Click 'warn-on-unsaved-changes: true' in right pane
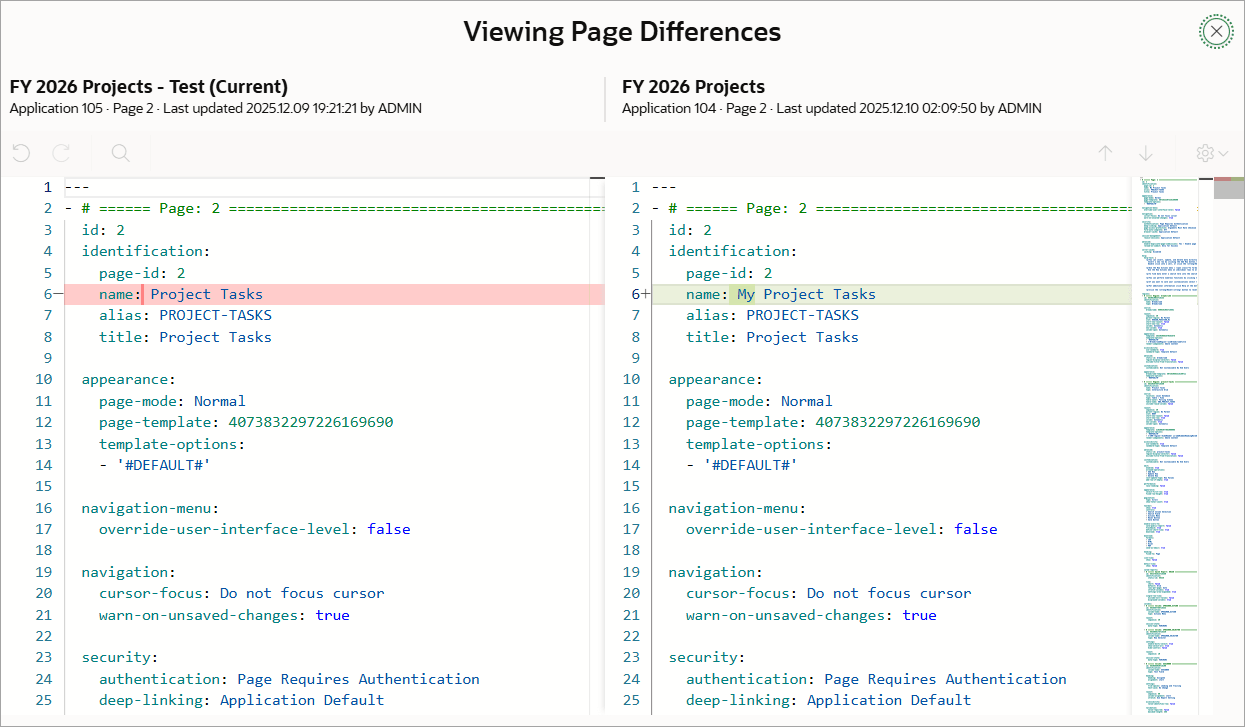The width and height of the screenshot is (1245, 727). (x=811, y=615)
